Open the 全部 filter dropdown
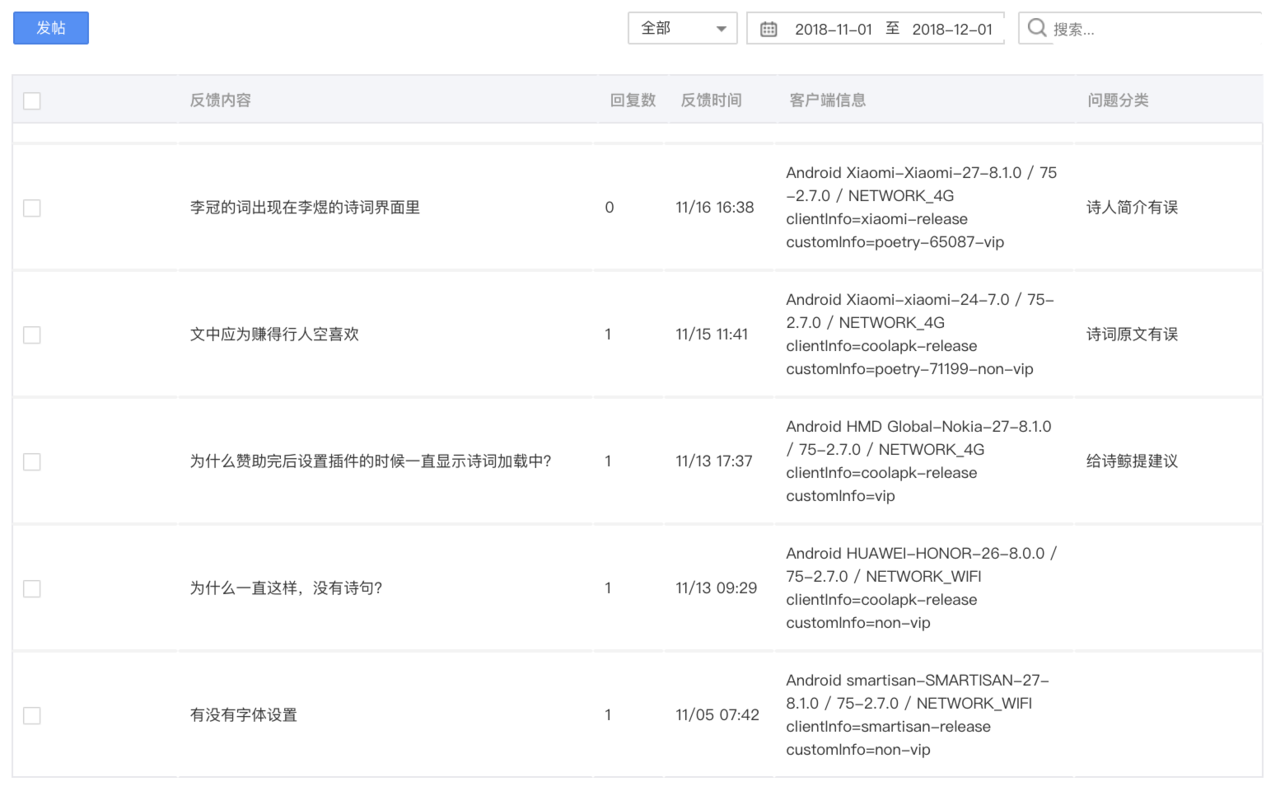Image resolution: width=1280 pixels, height=791 pixels. pos(683,29)
